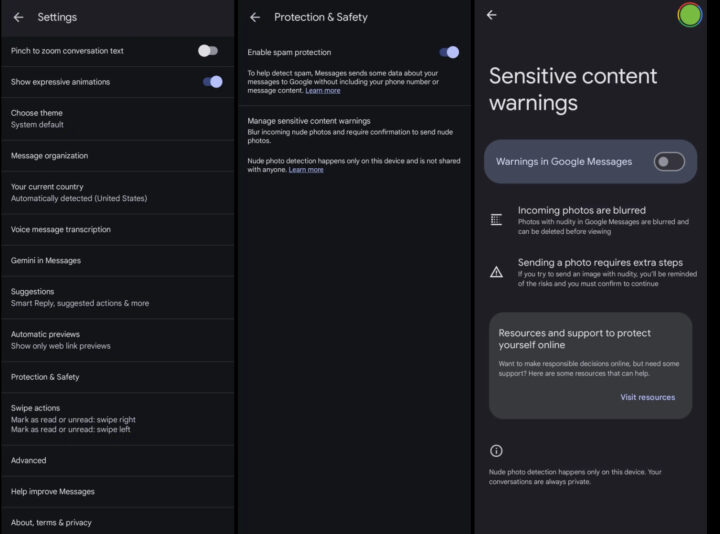This screenshot has height=534, width=720.
Task: Click Learn more under spam protection
Action: tap(322, 91)
